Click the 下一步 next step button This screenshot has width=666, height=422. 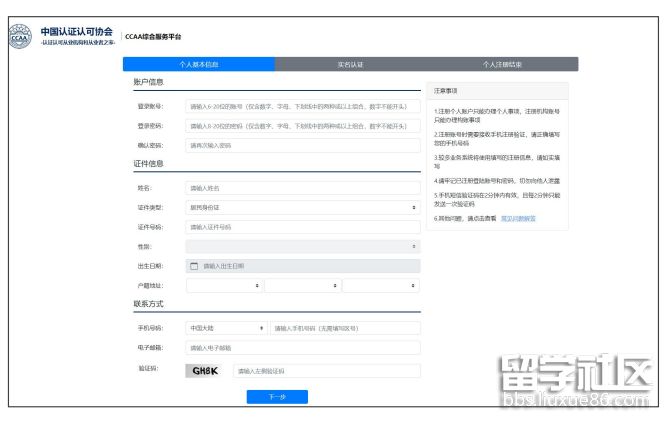(277, 397)
